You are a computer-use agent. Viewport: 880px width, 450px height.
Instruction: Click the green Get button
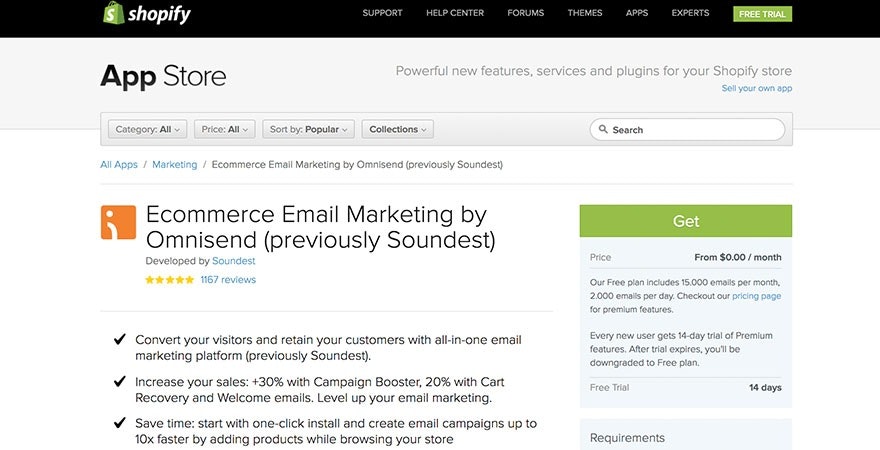pos(685,221)
